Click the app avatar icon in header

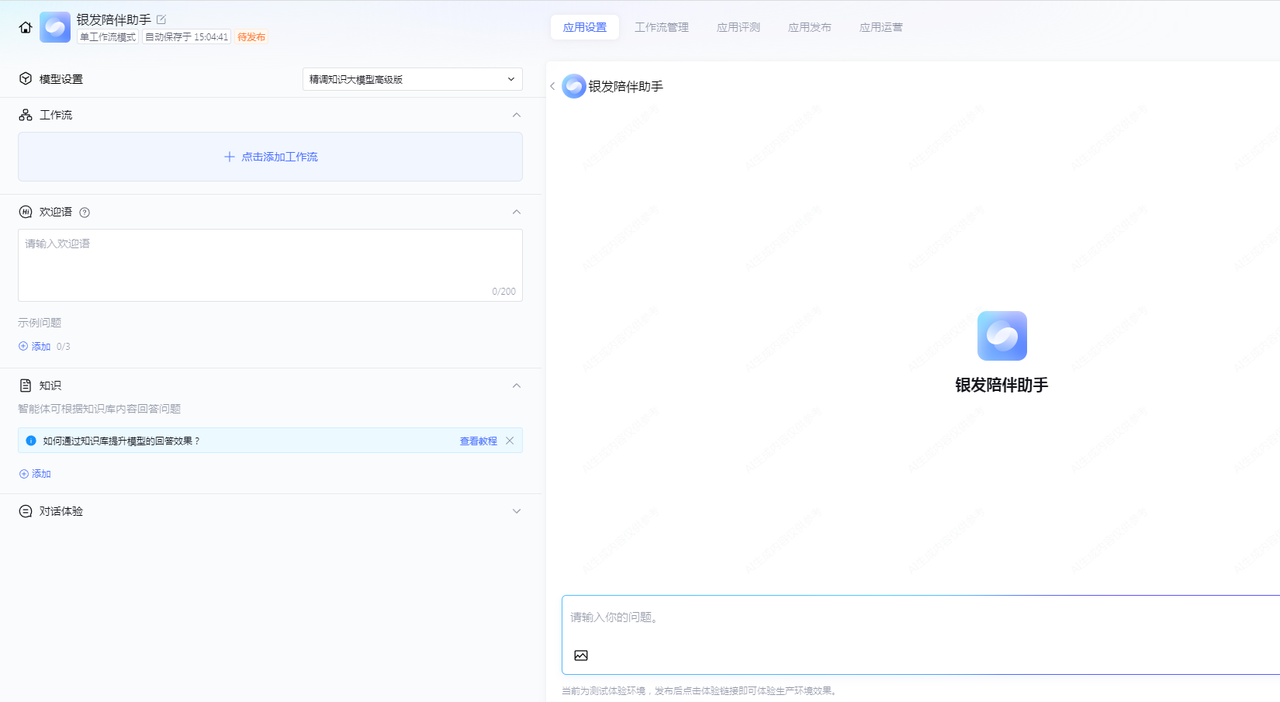coord(55,27)
